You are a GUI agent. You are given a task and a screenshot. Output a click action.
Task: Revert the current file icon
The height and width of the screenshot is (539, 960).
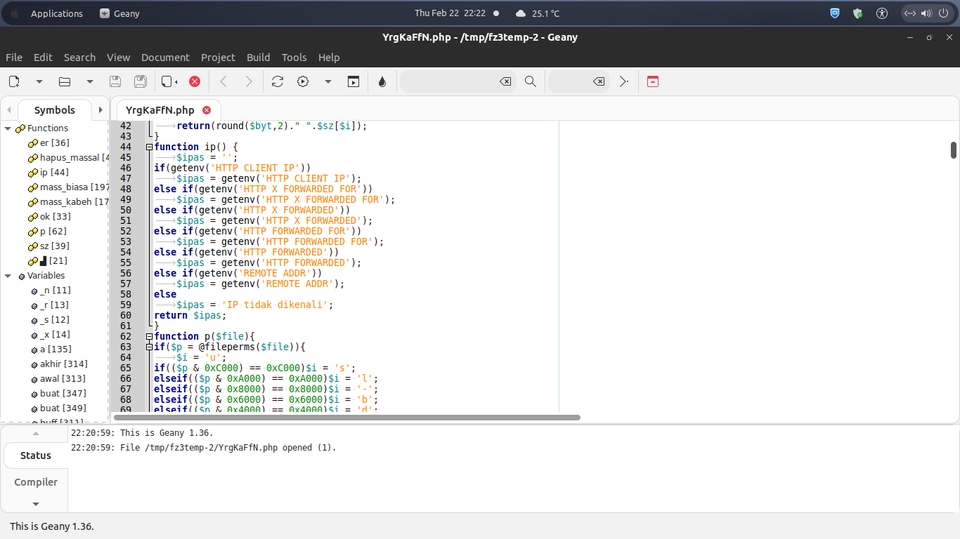pyautogui.click(x=169, y=81)
